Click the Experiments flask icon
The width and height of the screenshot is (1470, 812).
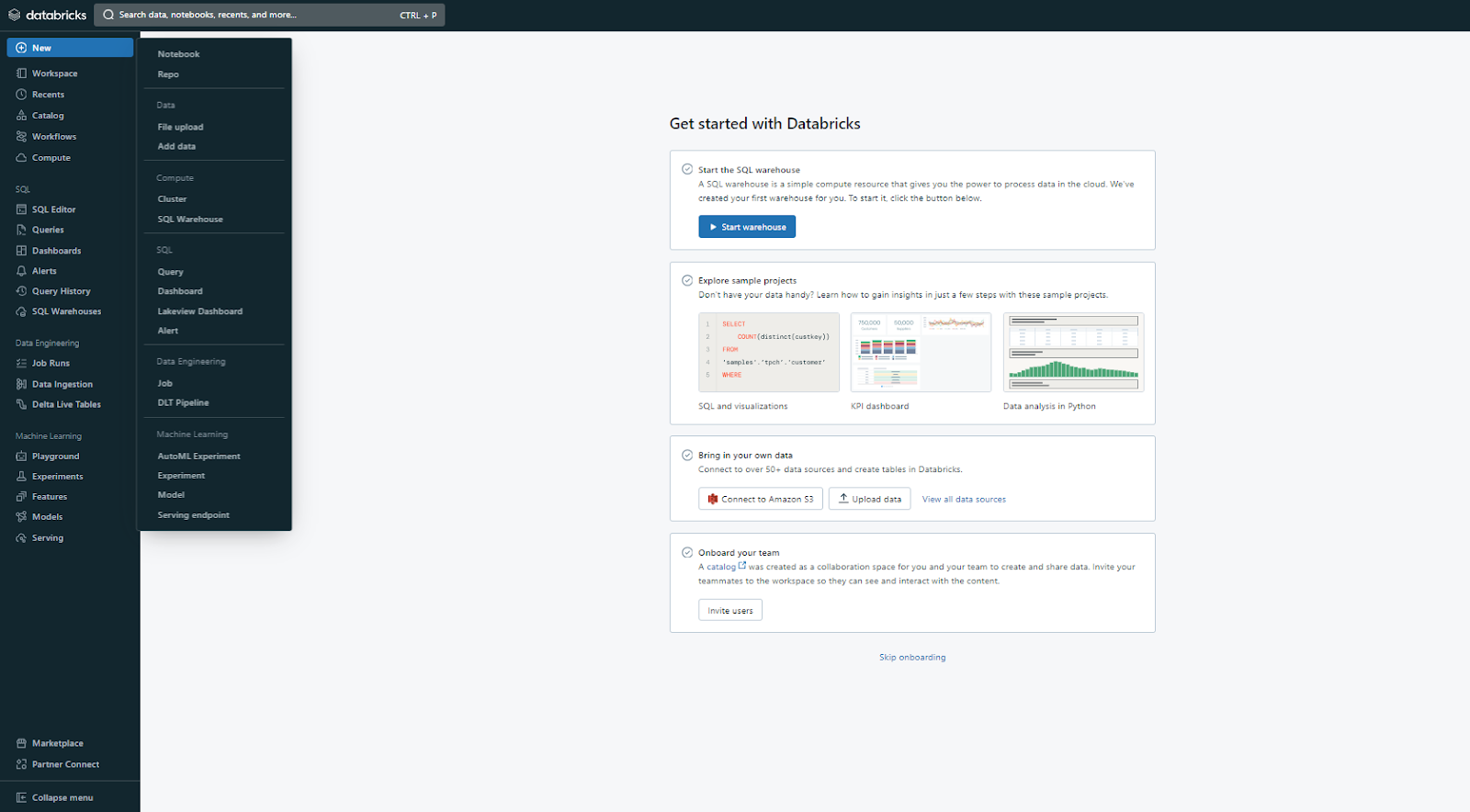point(21,477)
